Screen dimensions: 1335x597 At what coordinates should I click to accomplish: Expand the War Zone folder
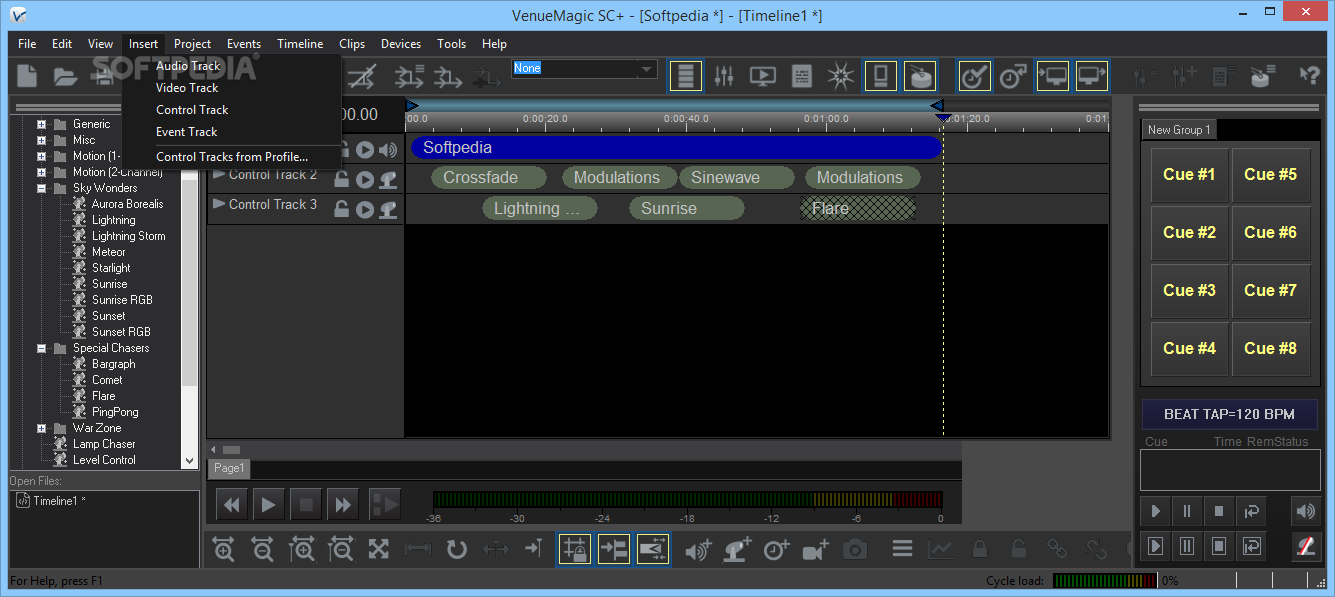point(42,428)
